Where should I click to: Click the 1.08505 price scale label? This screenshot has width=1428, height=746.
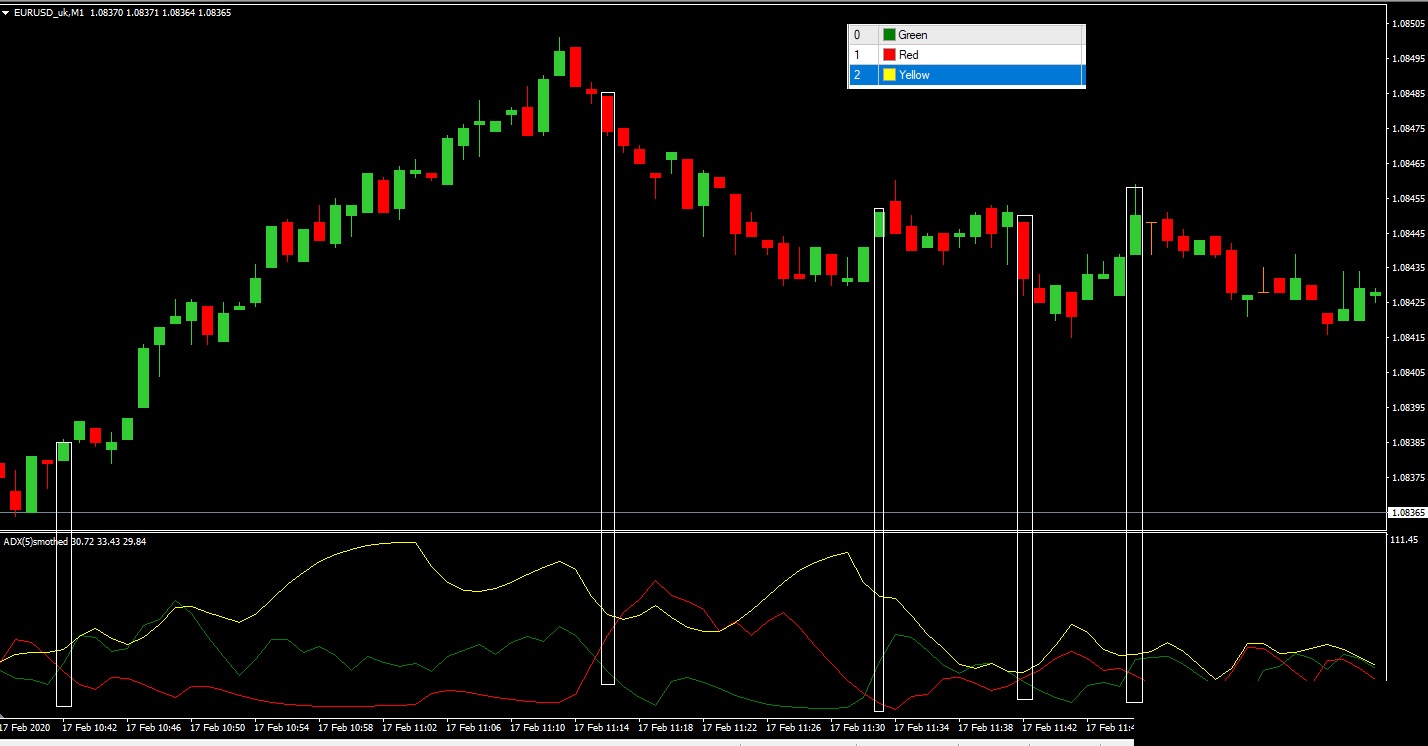pyautogui.click(x=1408, y=24)
